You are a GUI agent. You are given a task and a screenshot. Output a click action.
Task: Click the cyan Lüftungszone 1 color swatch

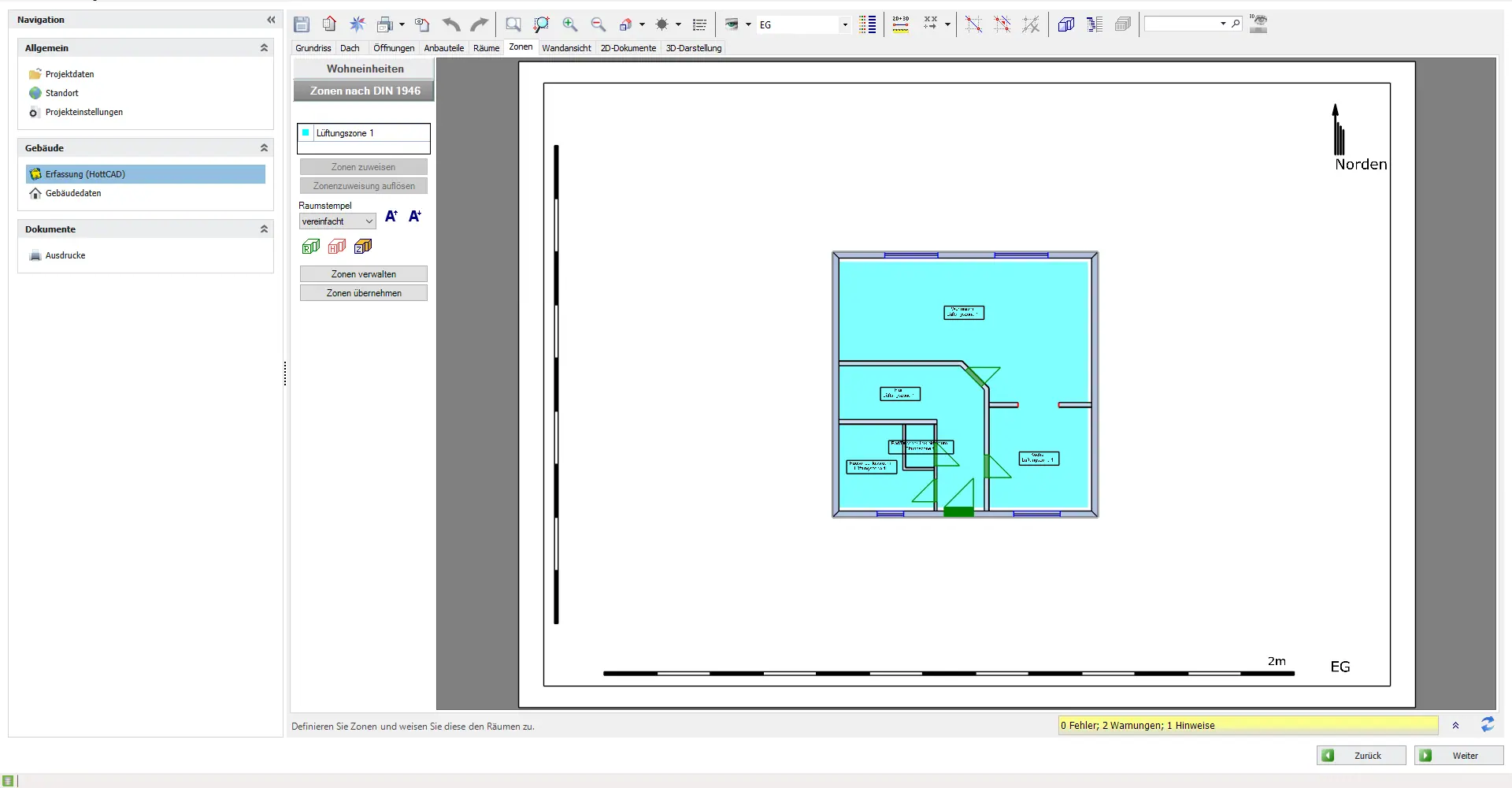coord(306,133)
